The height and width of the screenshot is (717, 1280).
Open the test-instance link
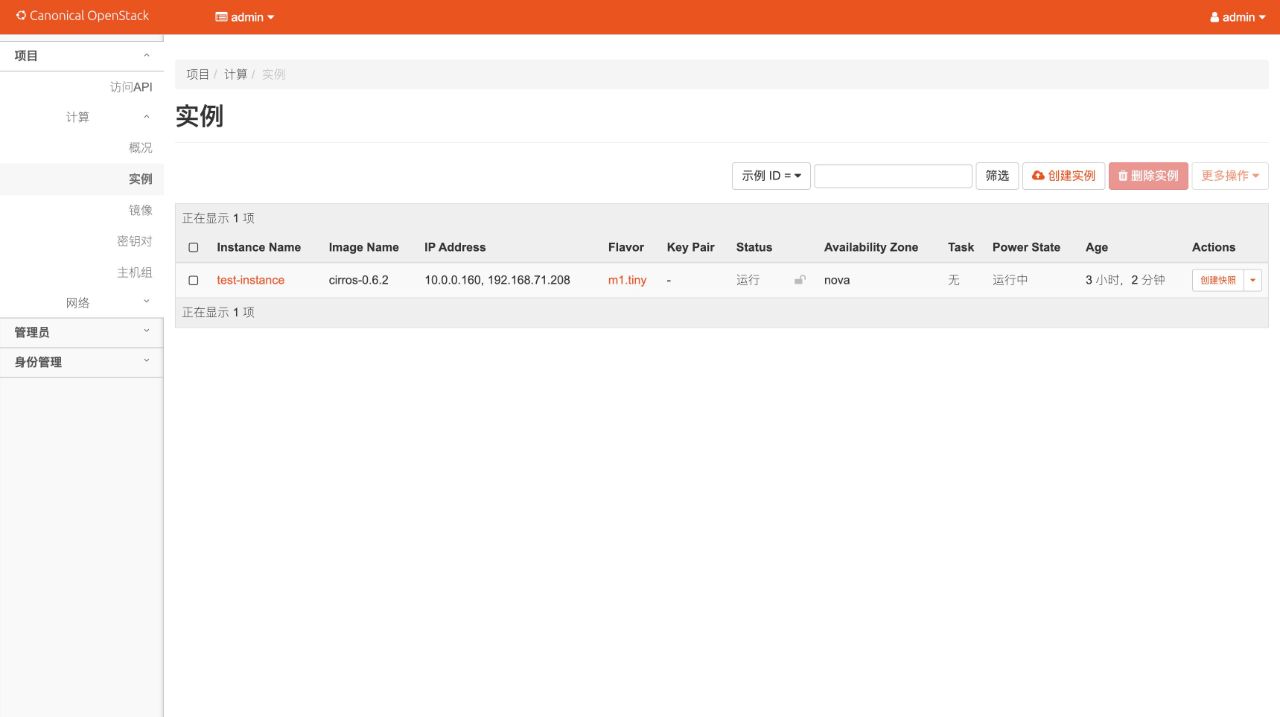[x=250, y=280]
